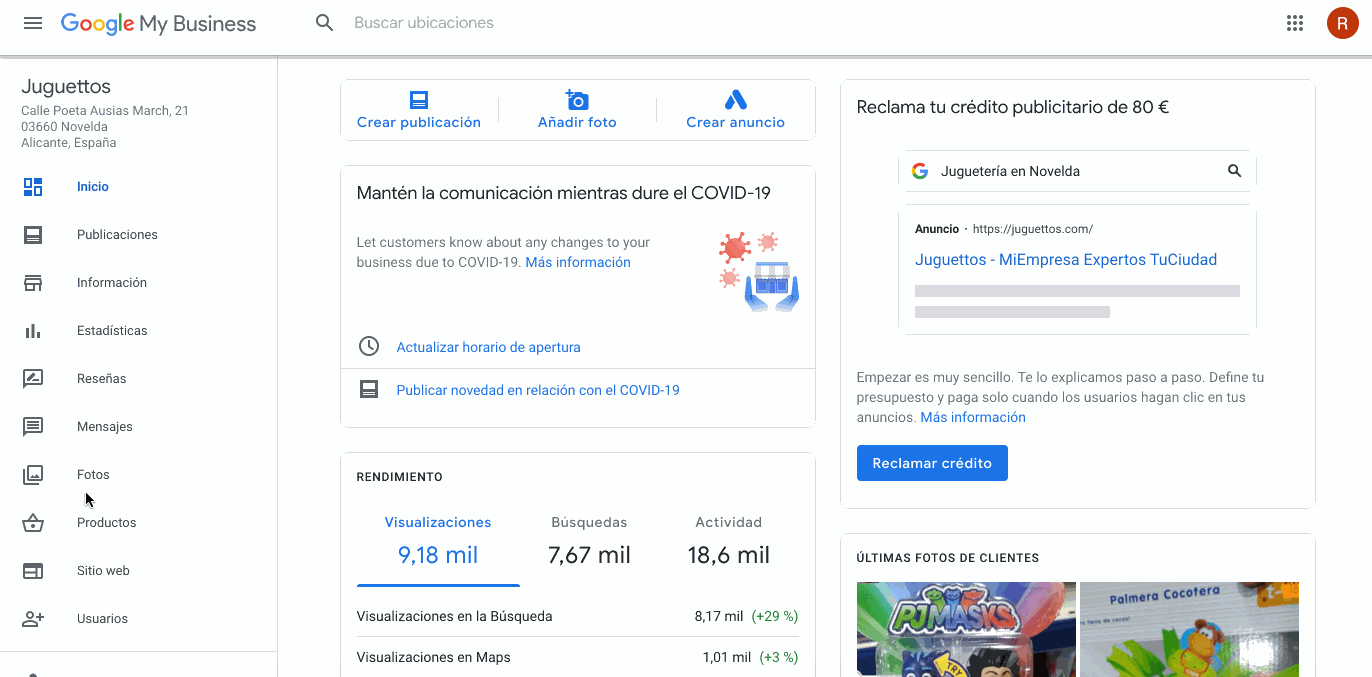Click the Inicio dashboard icon
Viewport: 1372px width, 677px height.
pos(33,187)
